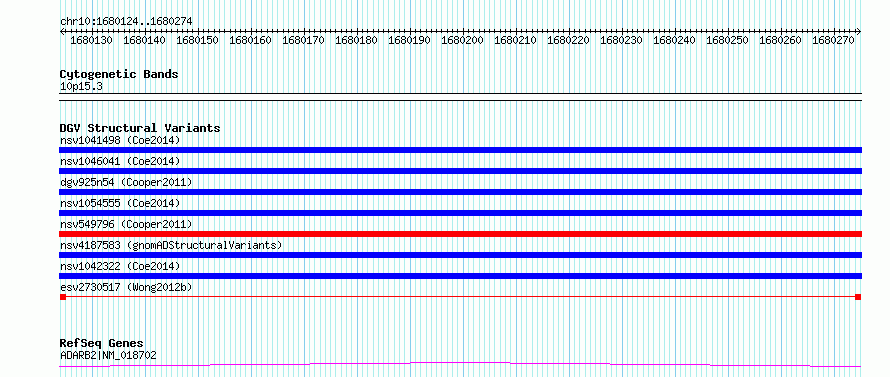Click the chr10:1680124..1680274 region label
Screen dimensions: 890x377
126,22
